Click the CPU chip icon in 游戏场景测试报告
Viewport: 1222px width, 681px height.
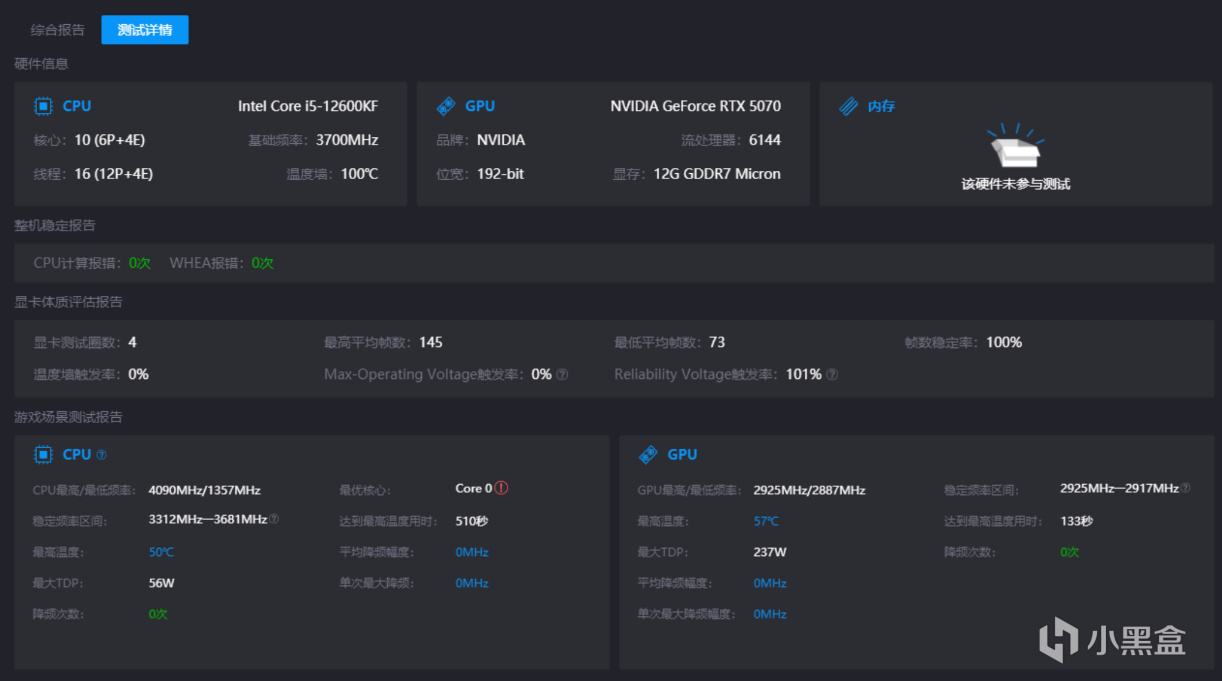(43, 455)
